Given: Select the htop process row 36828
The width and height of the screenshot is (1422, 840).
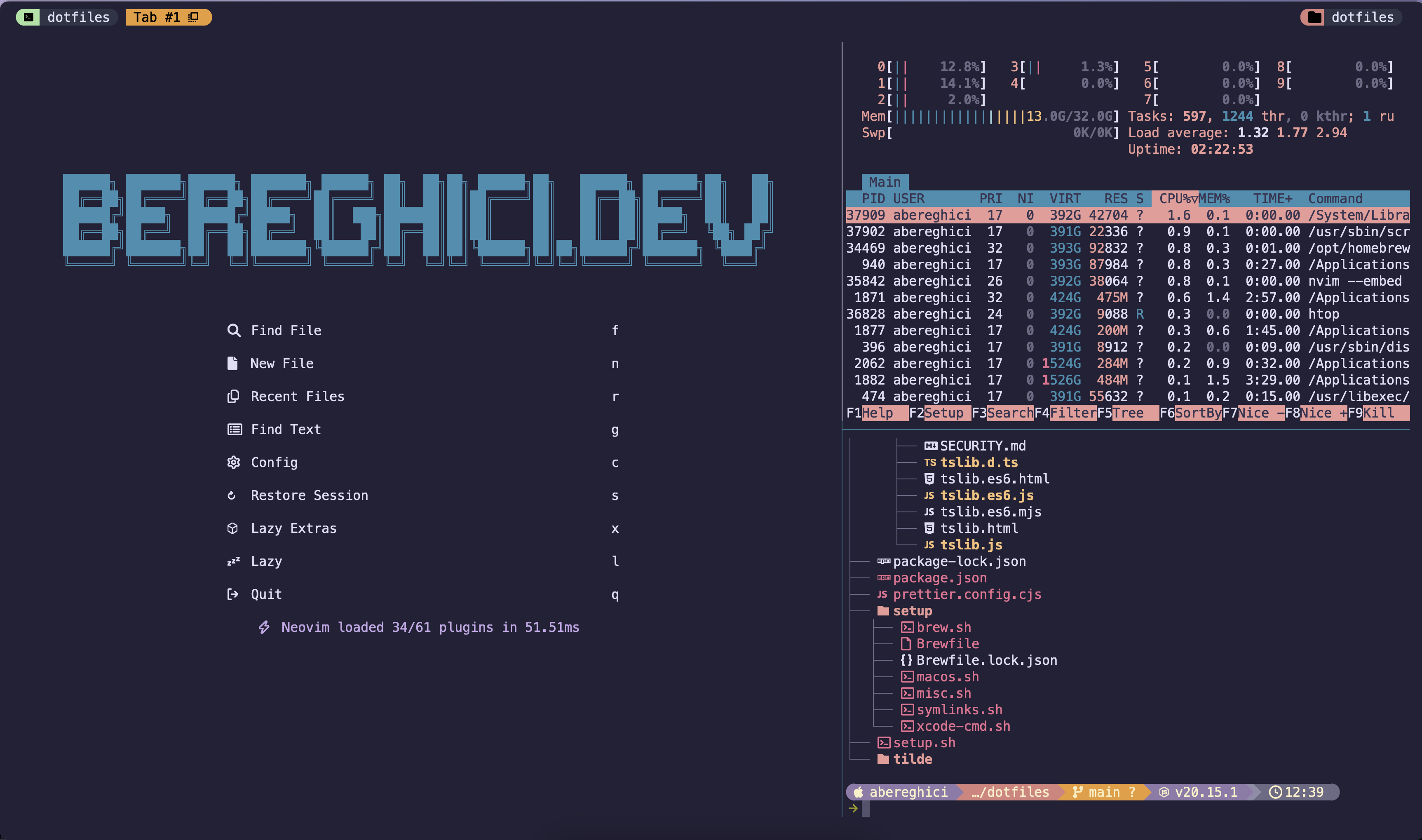Looking at the screenshot, I should [1126, 314].
